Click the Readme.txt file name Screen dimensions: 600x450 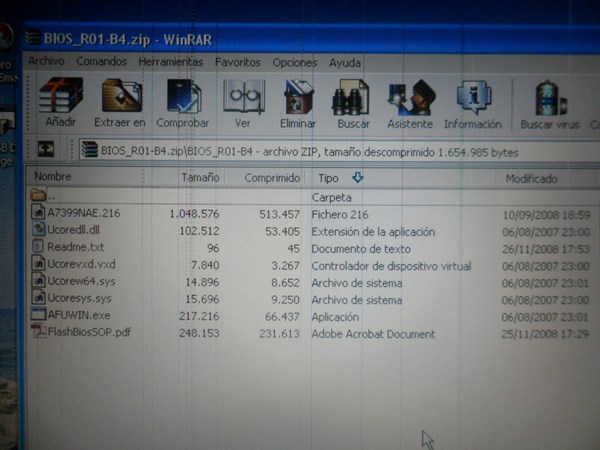point(75,247)
